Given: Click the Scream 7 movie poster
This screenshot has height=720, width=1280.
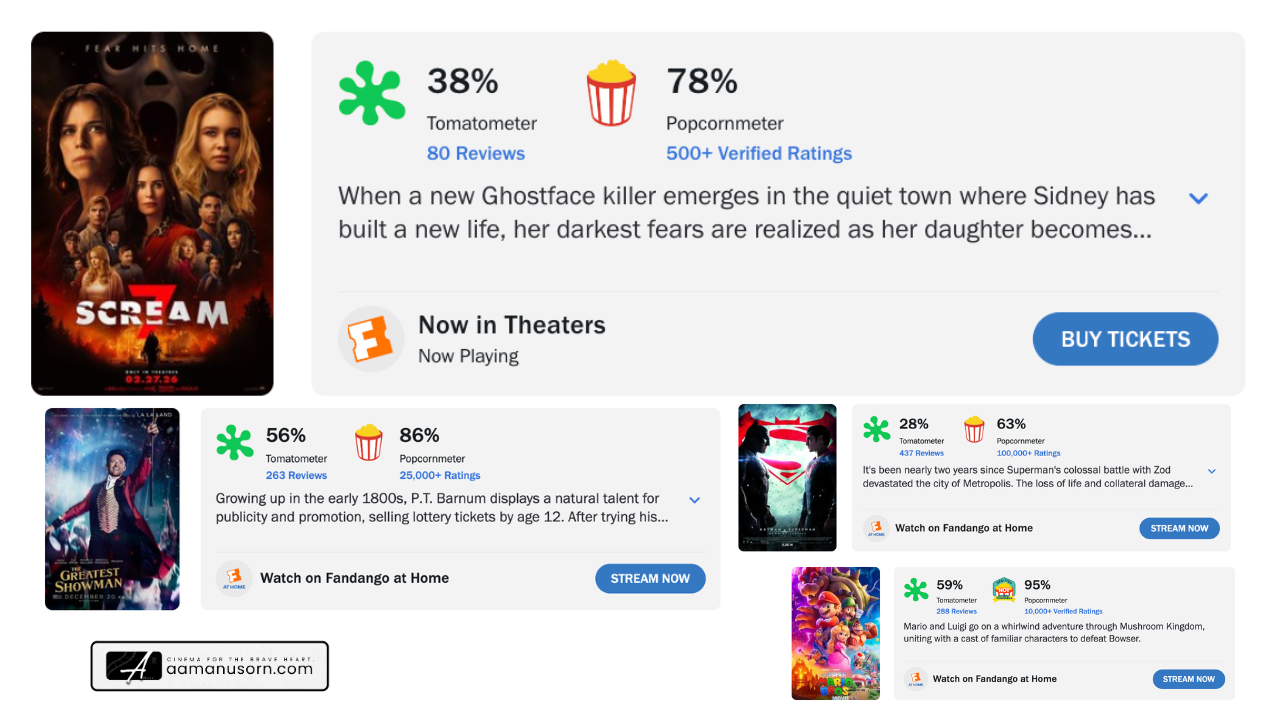Looking at the screenshot, I should coord(152,213).
